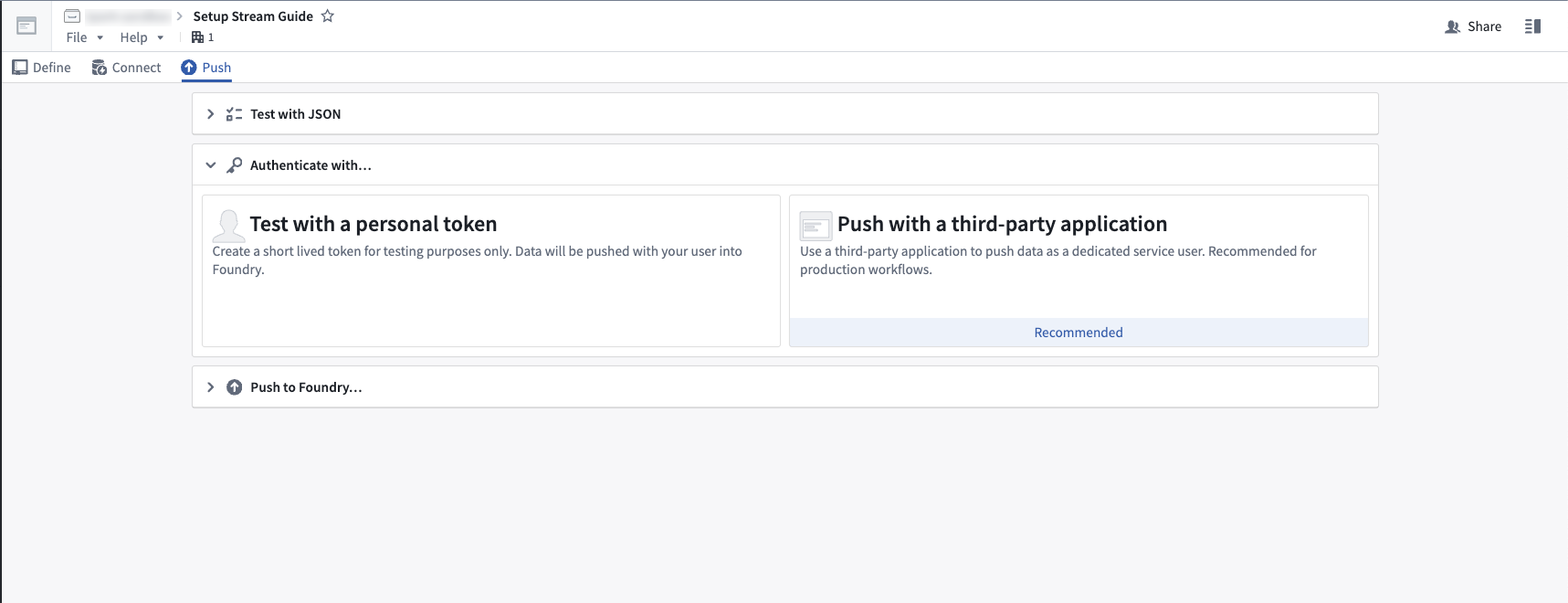Viewport: 1568px width, 603px height.
Task: Click the Recommended banner
Action: coord(1078,333)
